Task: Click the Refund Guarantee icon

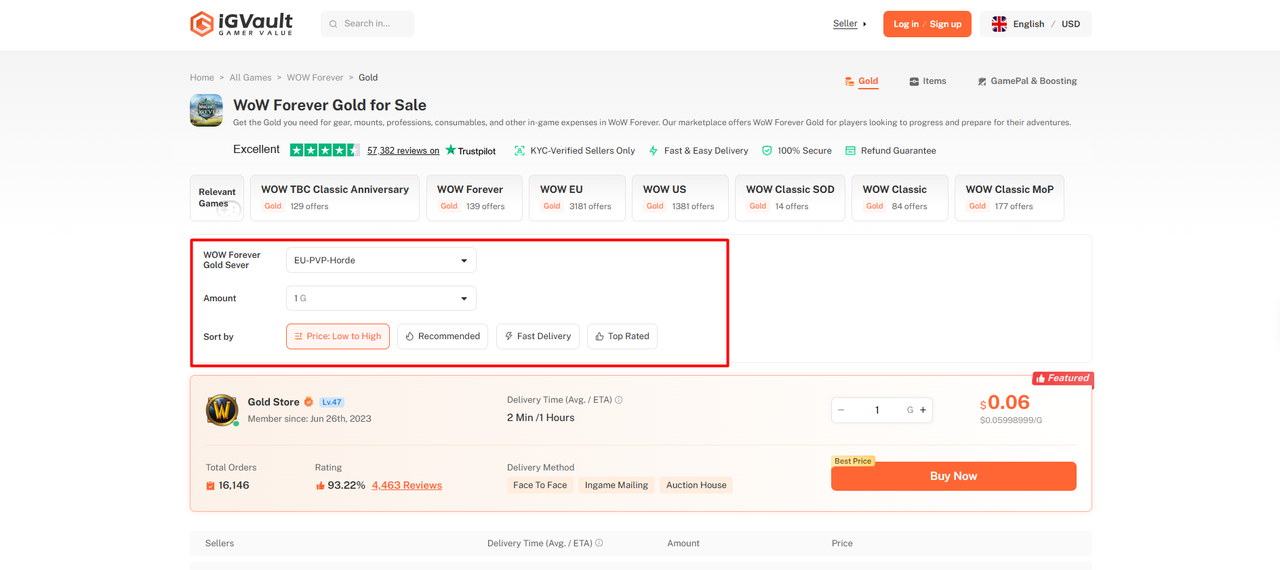Action: [850, 151]
